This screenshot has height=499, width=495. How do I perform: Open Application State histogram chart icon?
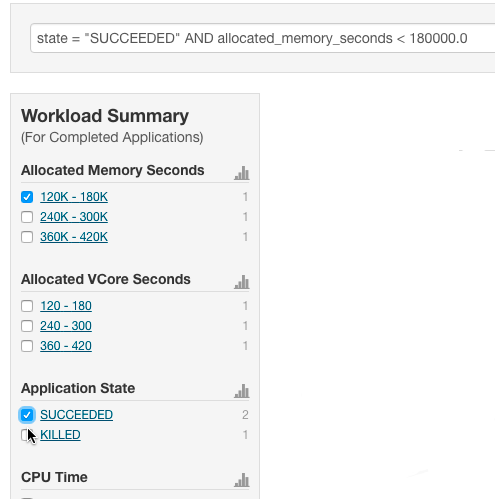coord(242,391)
